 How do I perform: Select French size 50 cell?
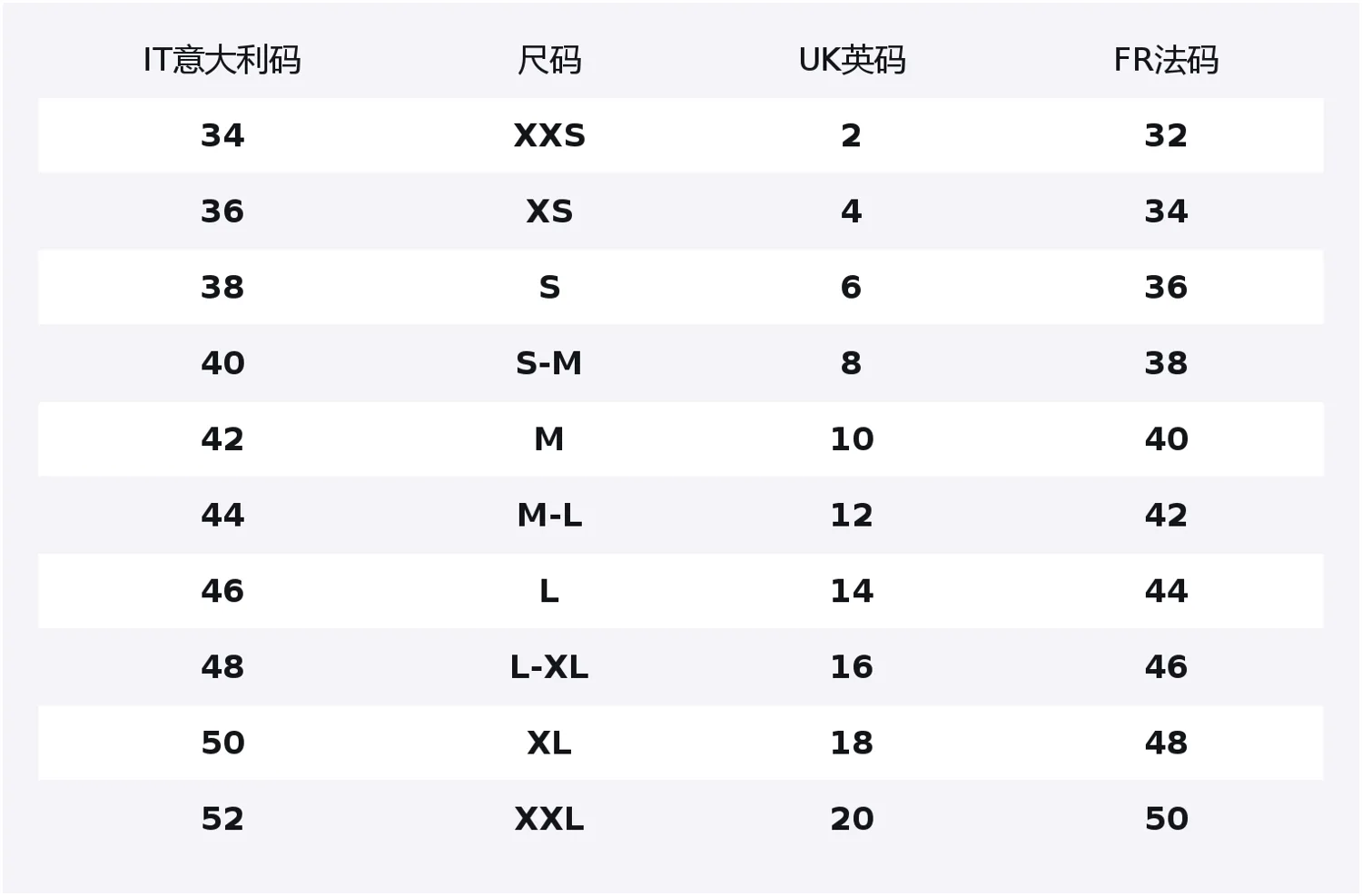point(1166,819)
